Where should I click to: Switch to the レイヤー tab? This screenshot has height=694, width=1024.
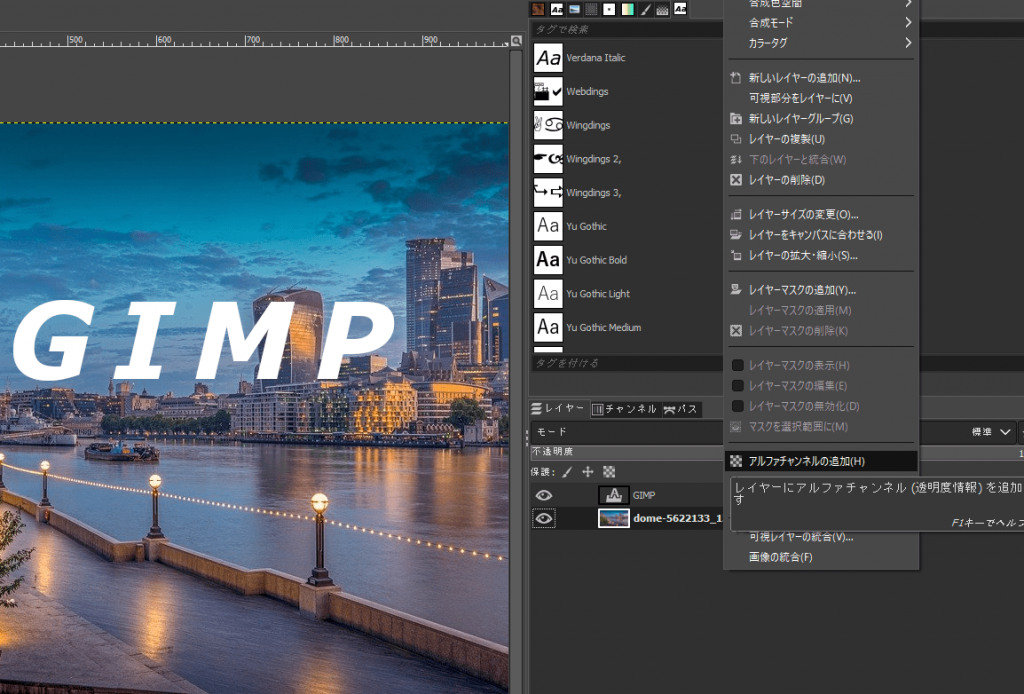558,409
